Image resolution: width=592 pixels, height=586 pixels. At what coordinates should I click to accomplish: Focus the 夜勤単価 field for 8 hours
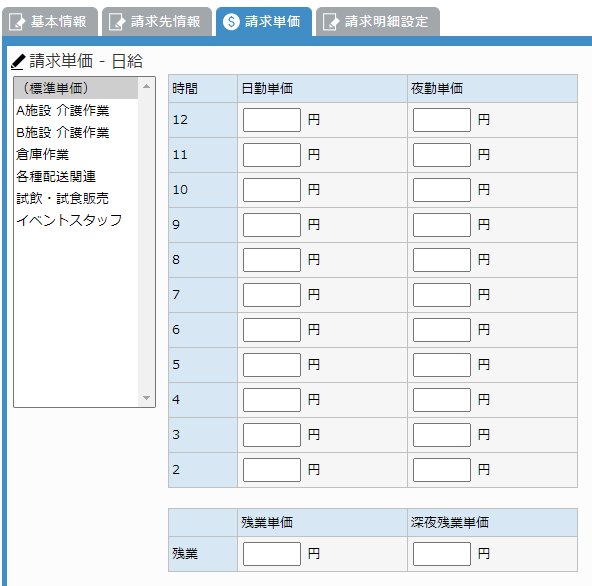(442, 260)
